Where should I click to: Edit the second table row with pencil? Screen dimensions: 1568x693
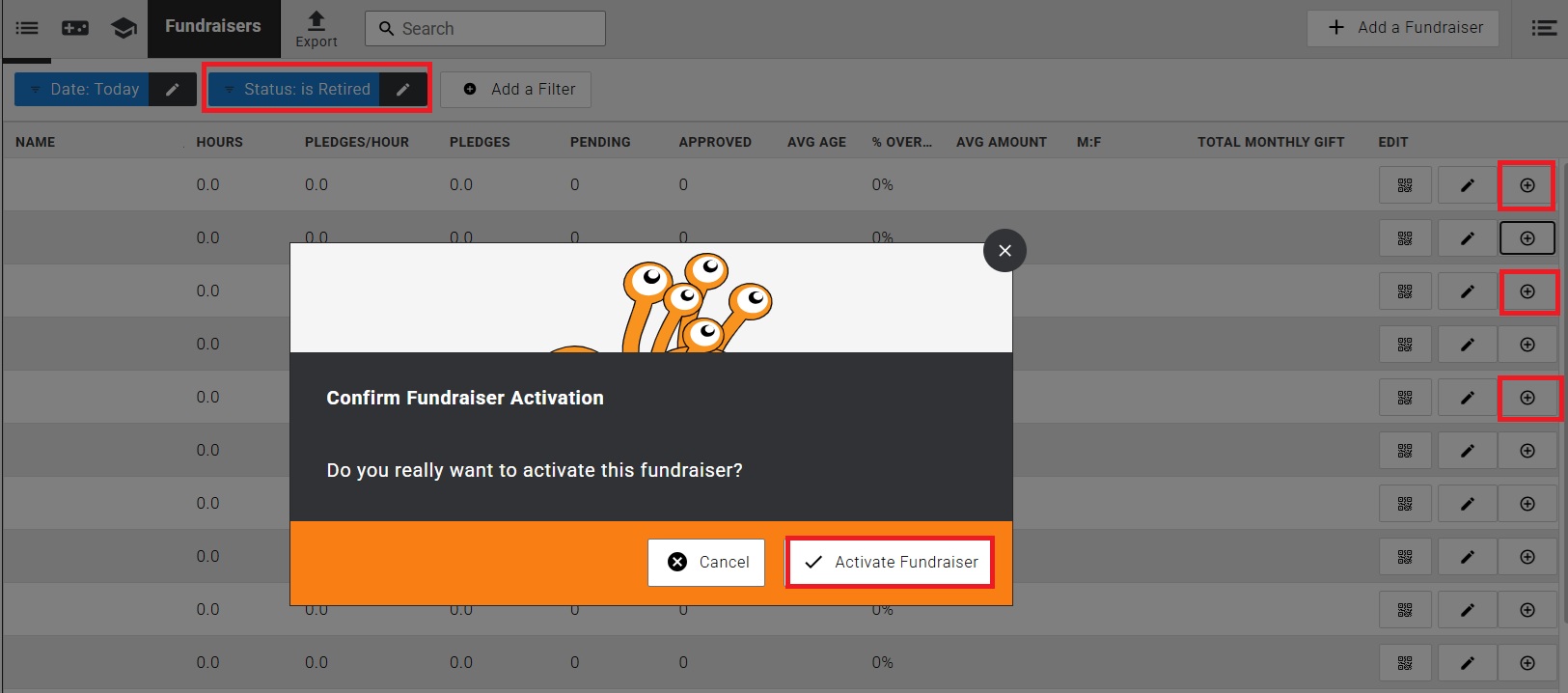click(x=1468, y=238)
